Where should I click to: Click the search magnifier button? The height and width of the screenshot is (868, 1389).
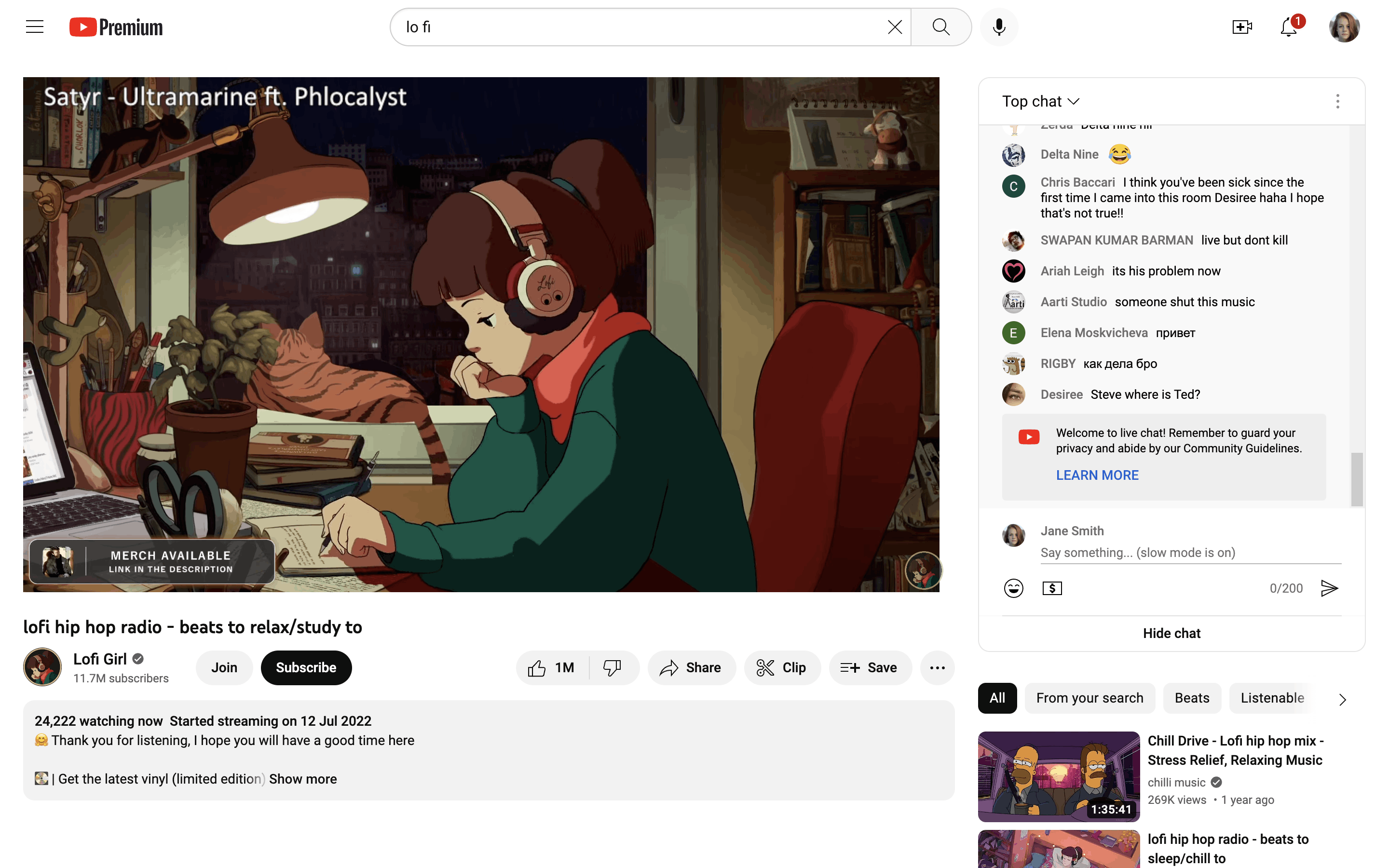coord(941,27)
